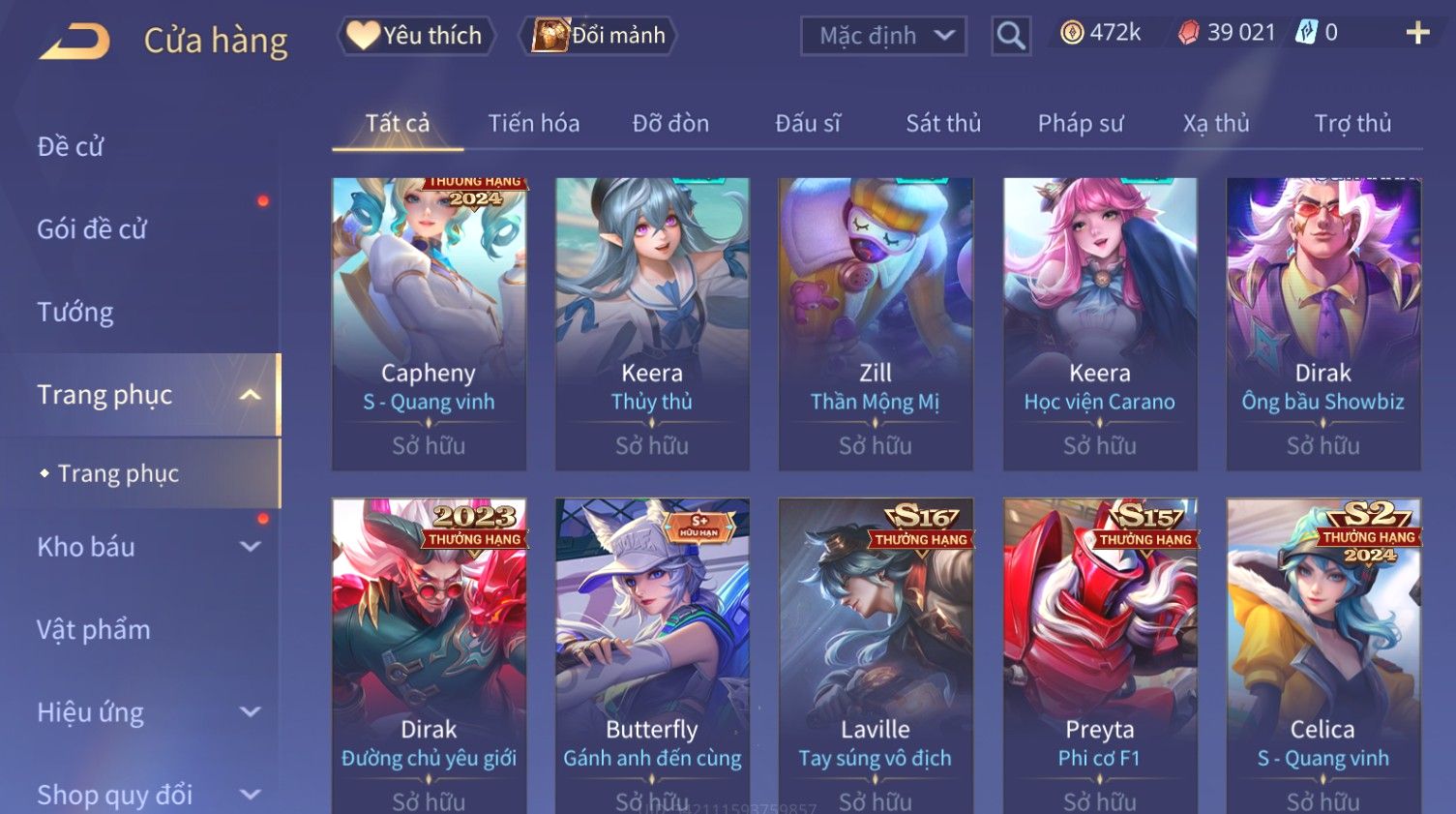Tap the golden back arrow icon
1456x814 pixels.
tap(74, 41)
